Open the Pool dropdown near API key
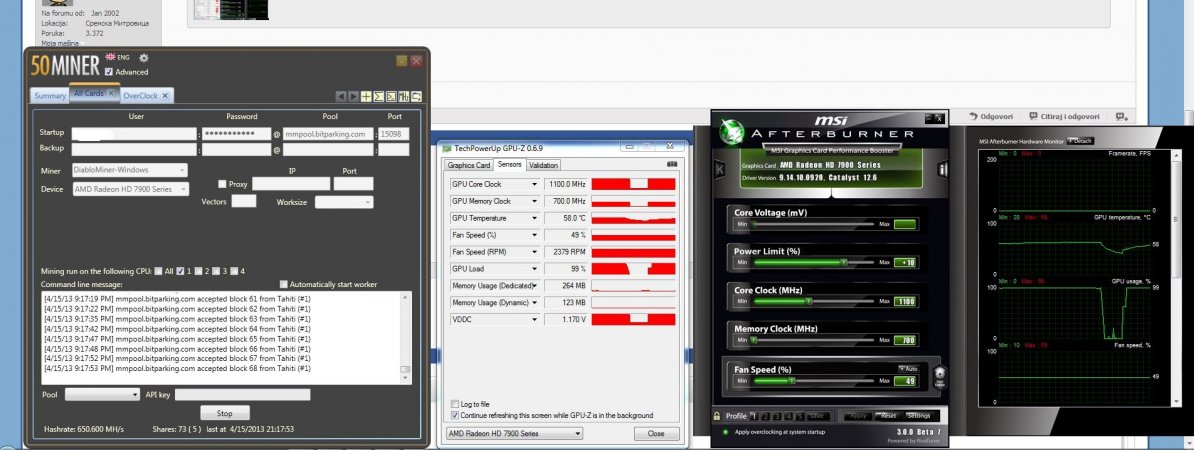 tap(103, 394)
